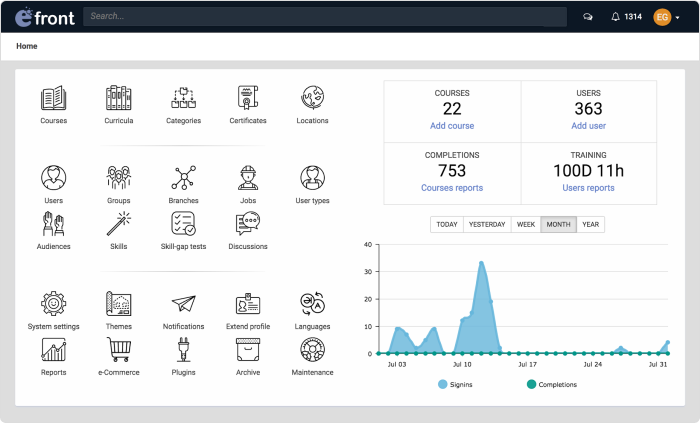Screen dimensions: 700x423
Task: Click the signins peak point on chart
Action: (481, 263)
